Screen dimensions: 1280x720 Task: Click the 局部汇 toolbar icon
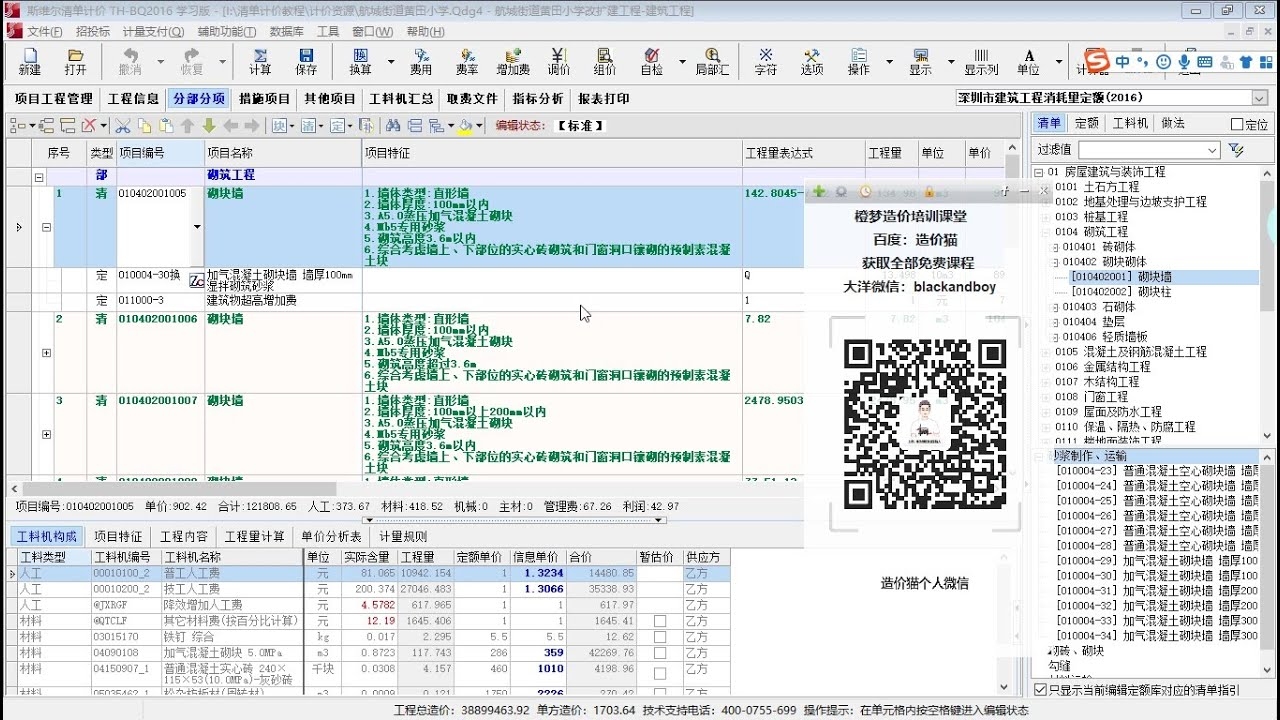[712, 62]
